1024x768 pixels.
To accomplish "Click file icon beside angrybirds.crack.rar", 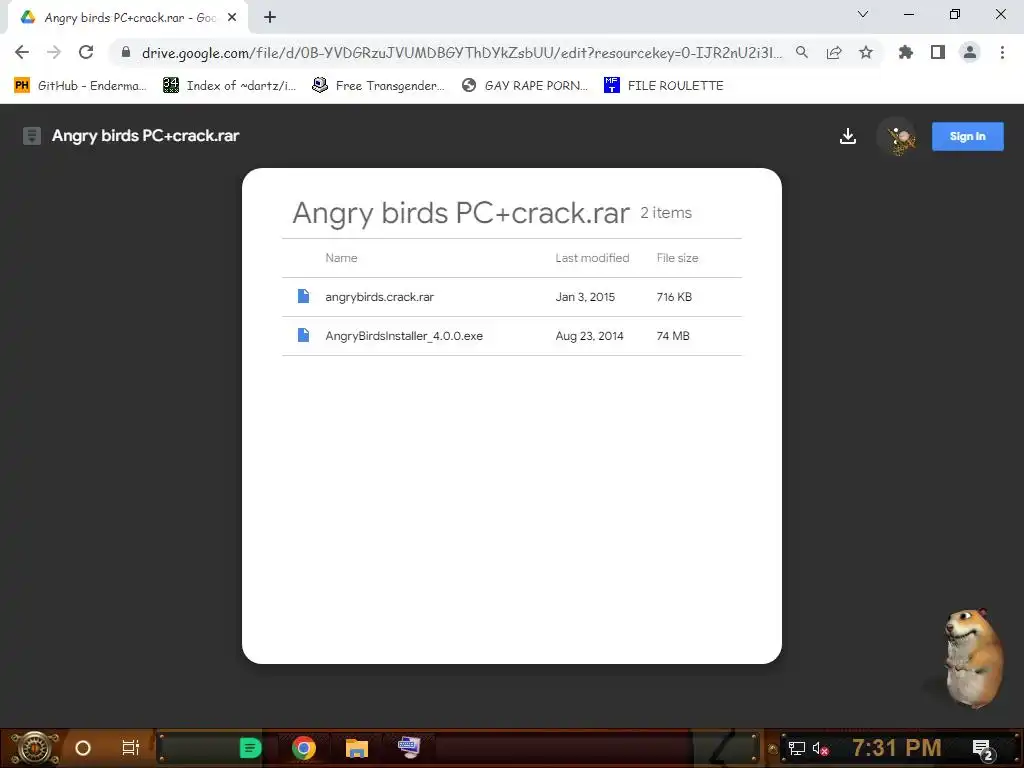I will coord(303,296).
